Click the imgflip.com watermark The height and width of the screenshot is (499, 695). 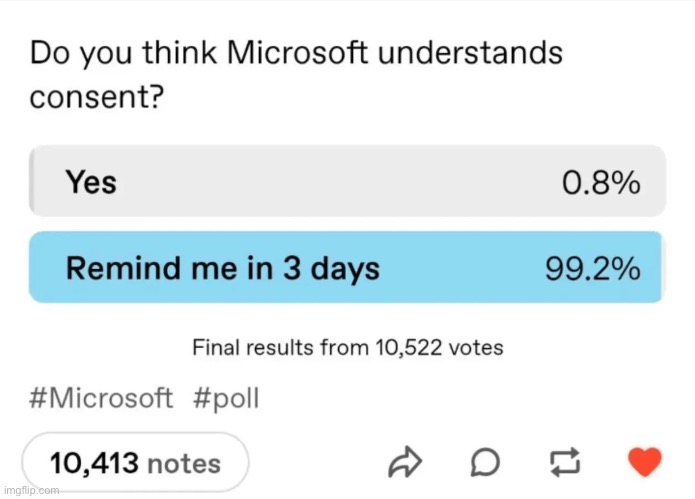tap(31, 491)
